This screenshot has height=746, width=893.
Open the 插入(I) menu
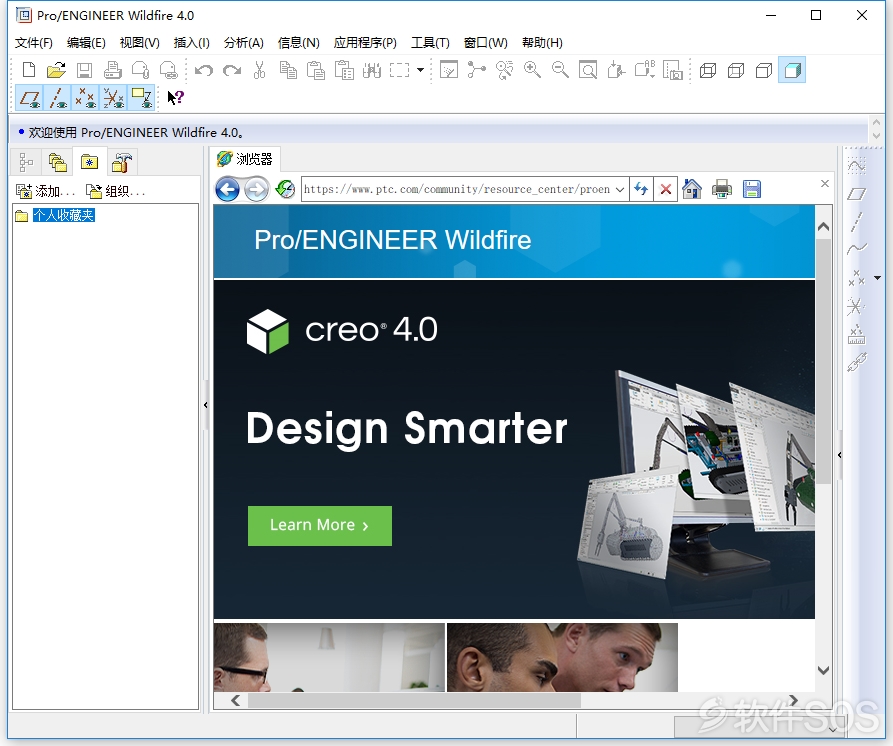tap(191, 43)
